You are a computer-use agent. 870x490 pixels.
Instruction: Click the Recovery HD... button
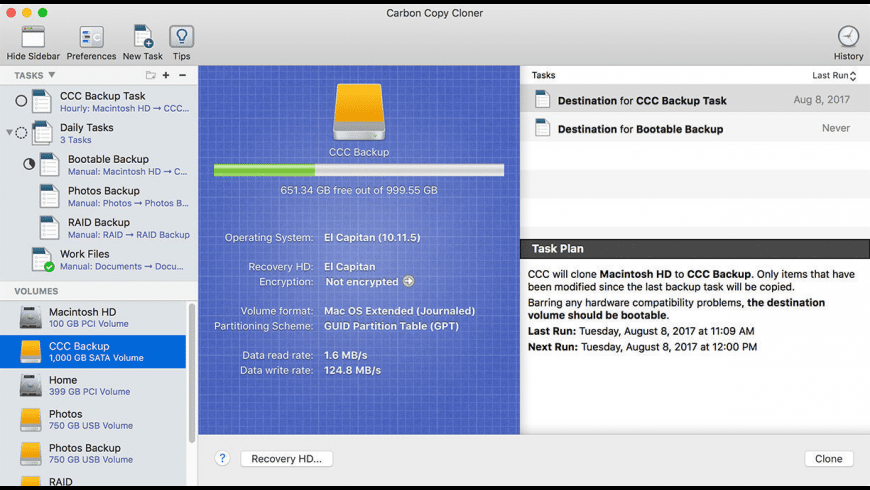[x=286, y=458]
